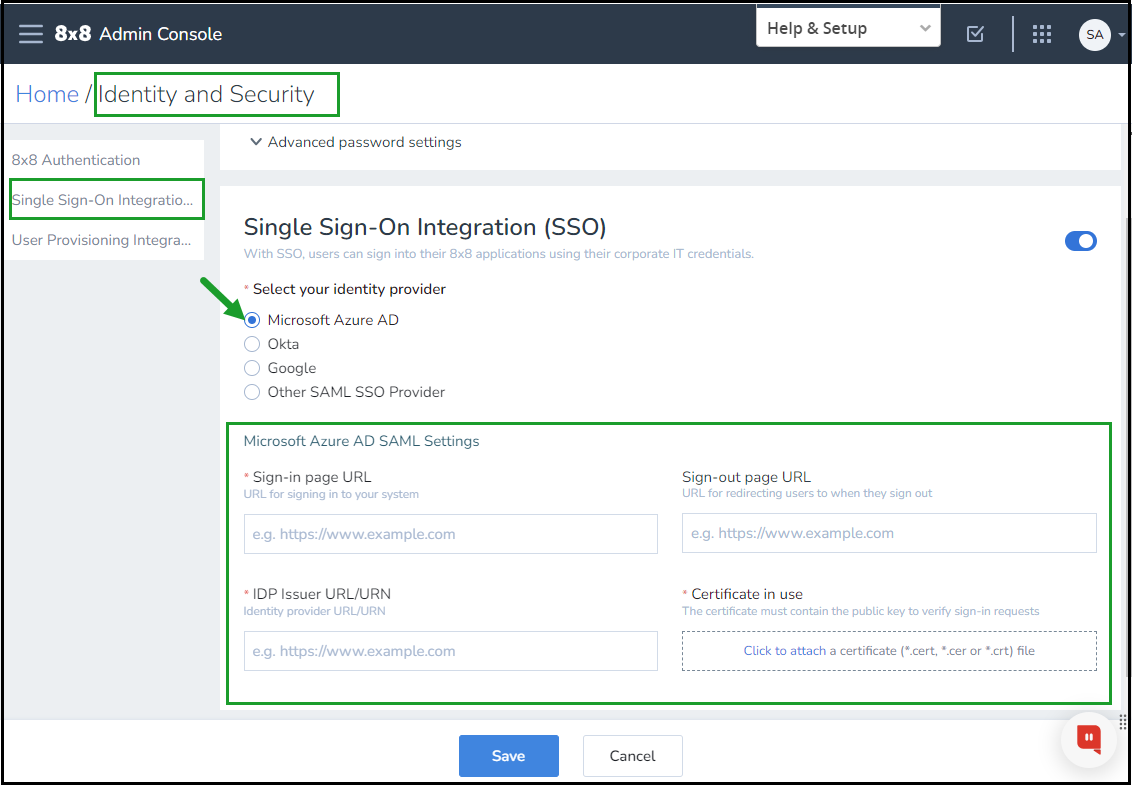Focus the IDP Issuer URL/URN field
This screenshot has width=1132, height=785.
tap(450, 651)
